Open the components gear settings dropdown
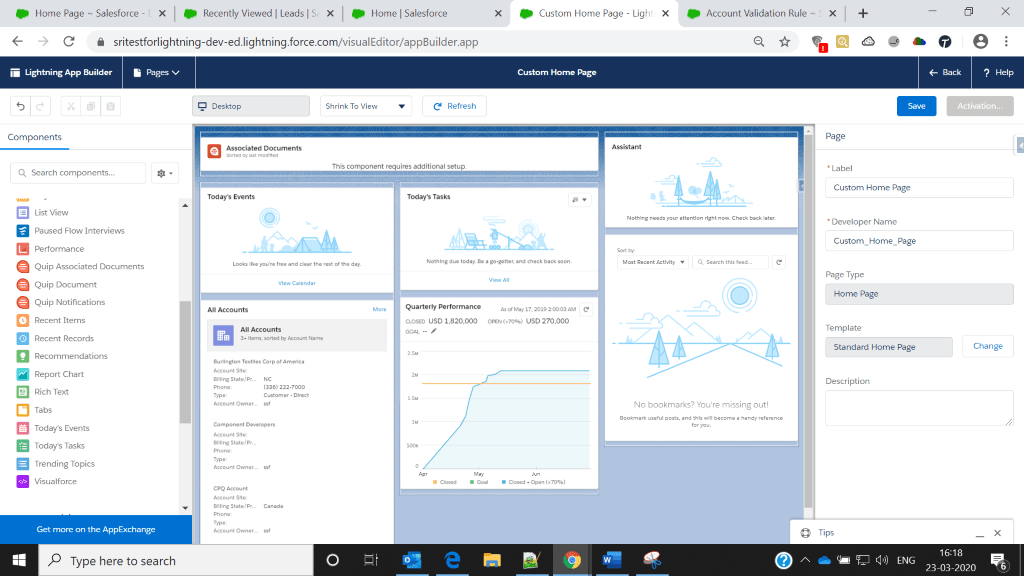1024x576 pixels. (x=164, y=173)
